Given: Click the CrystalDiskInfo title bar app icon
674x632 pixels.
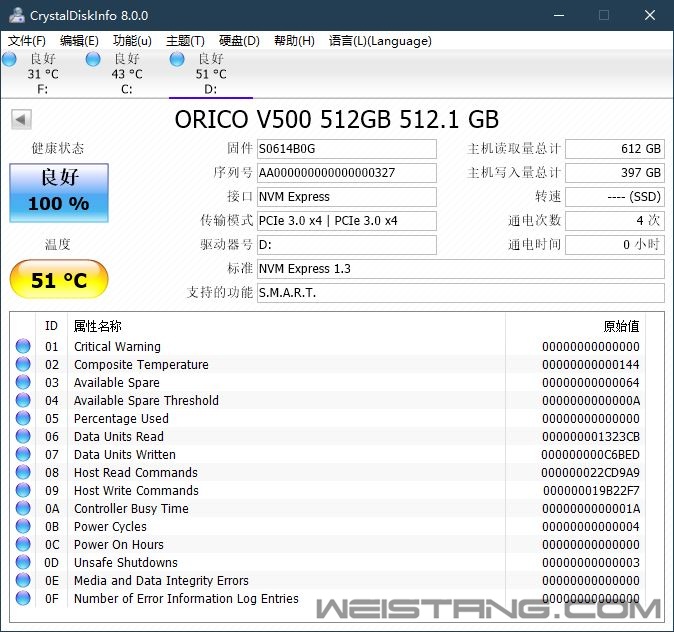Looking at the screenshot, I should tap(17, 15).
